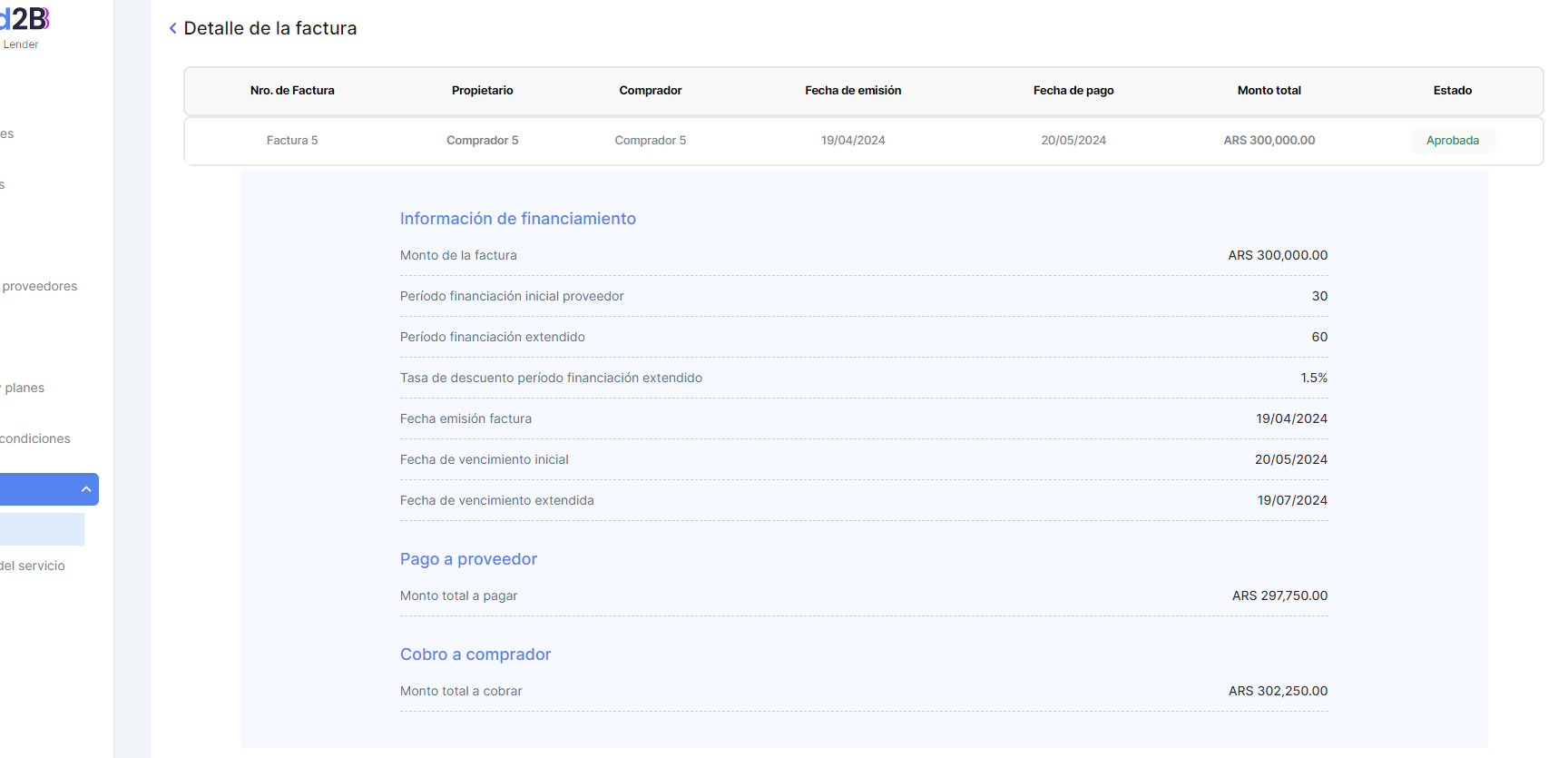The image size is (1568, 758).
Task: Open the sidebar item ending in 'condiciones'
Action: [35, 438]
